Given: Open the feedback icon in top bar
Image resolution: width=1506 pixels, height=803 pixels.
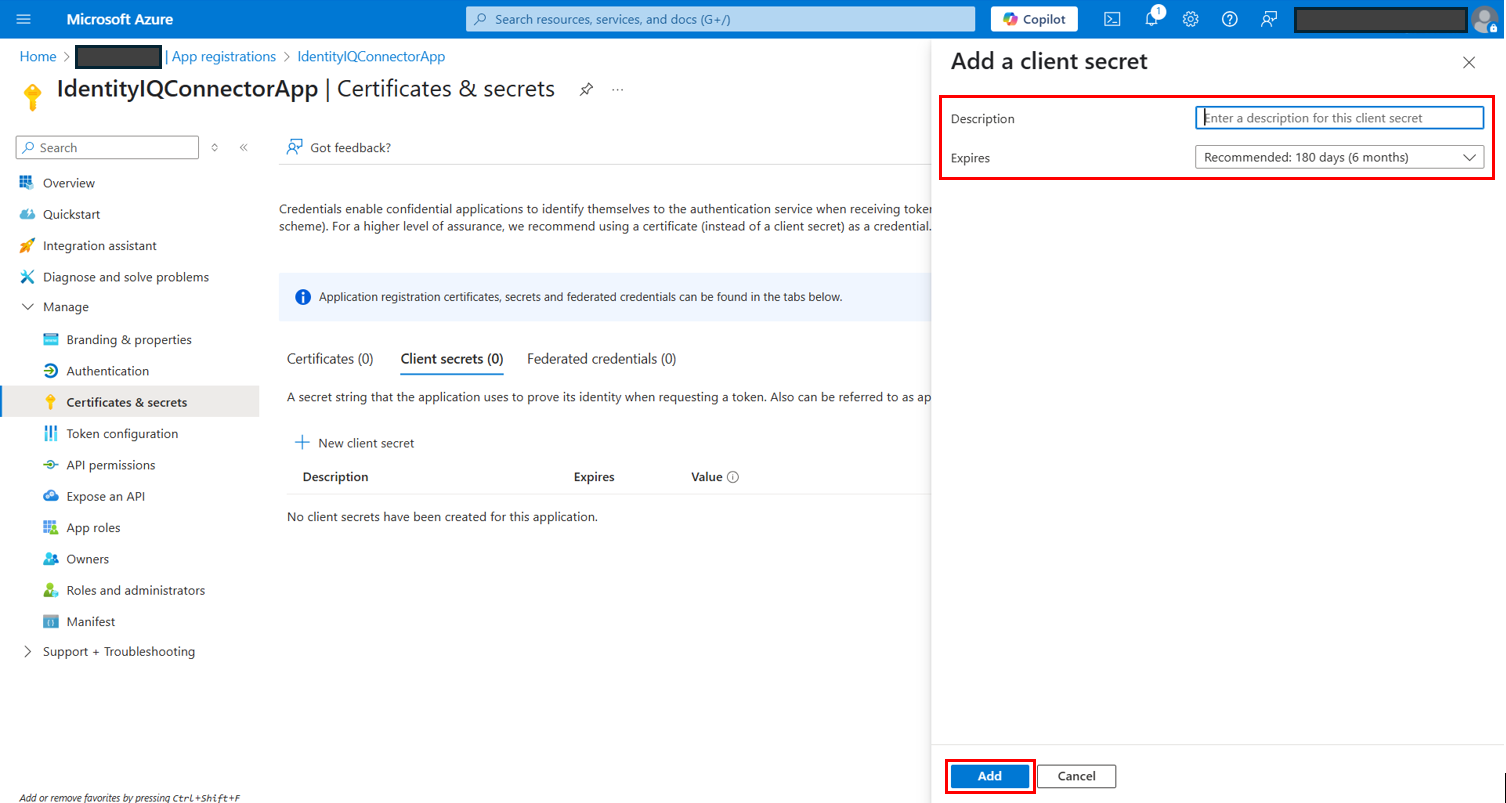Looking at the screenshot, I should click(1269, 19).
